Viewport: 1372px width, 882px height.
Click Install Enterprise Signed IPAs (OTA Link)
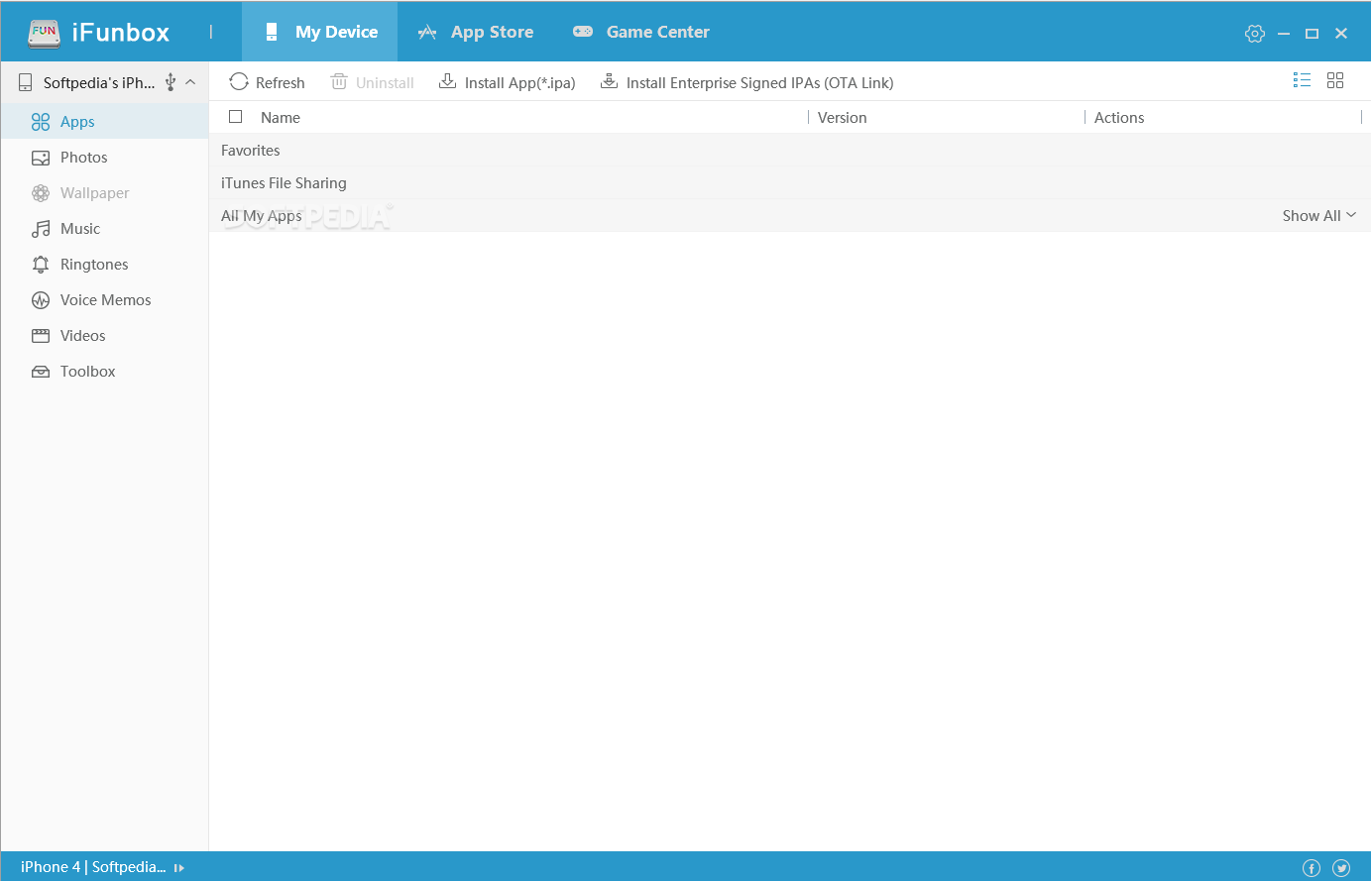point(747,82)
